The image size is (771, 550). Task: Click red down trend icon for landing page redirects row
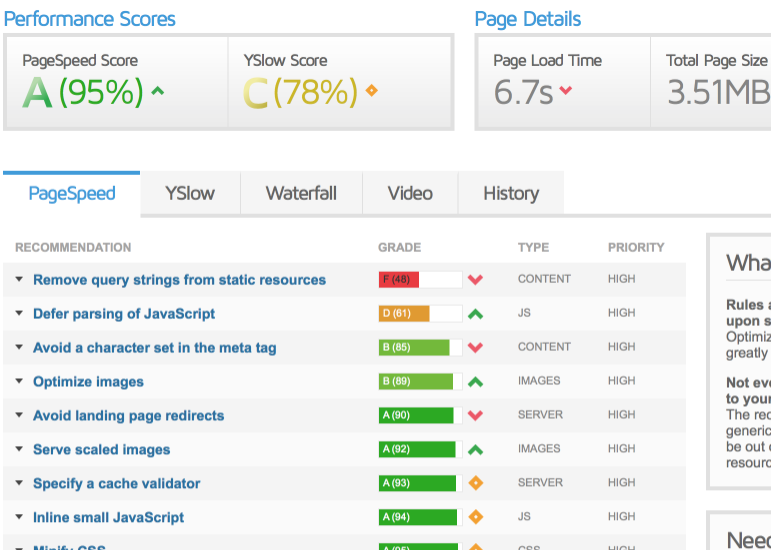tap(475, 415)
